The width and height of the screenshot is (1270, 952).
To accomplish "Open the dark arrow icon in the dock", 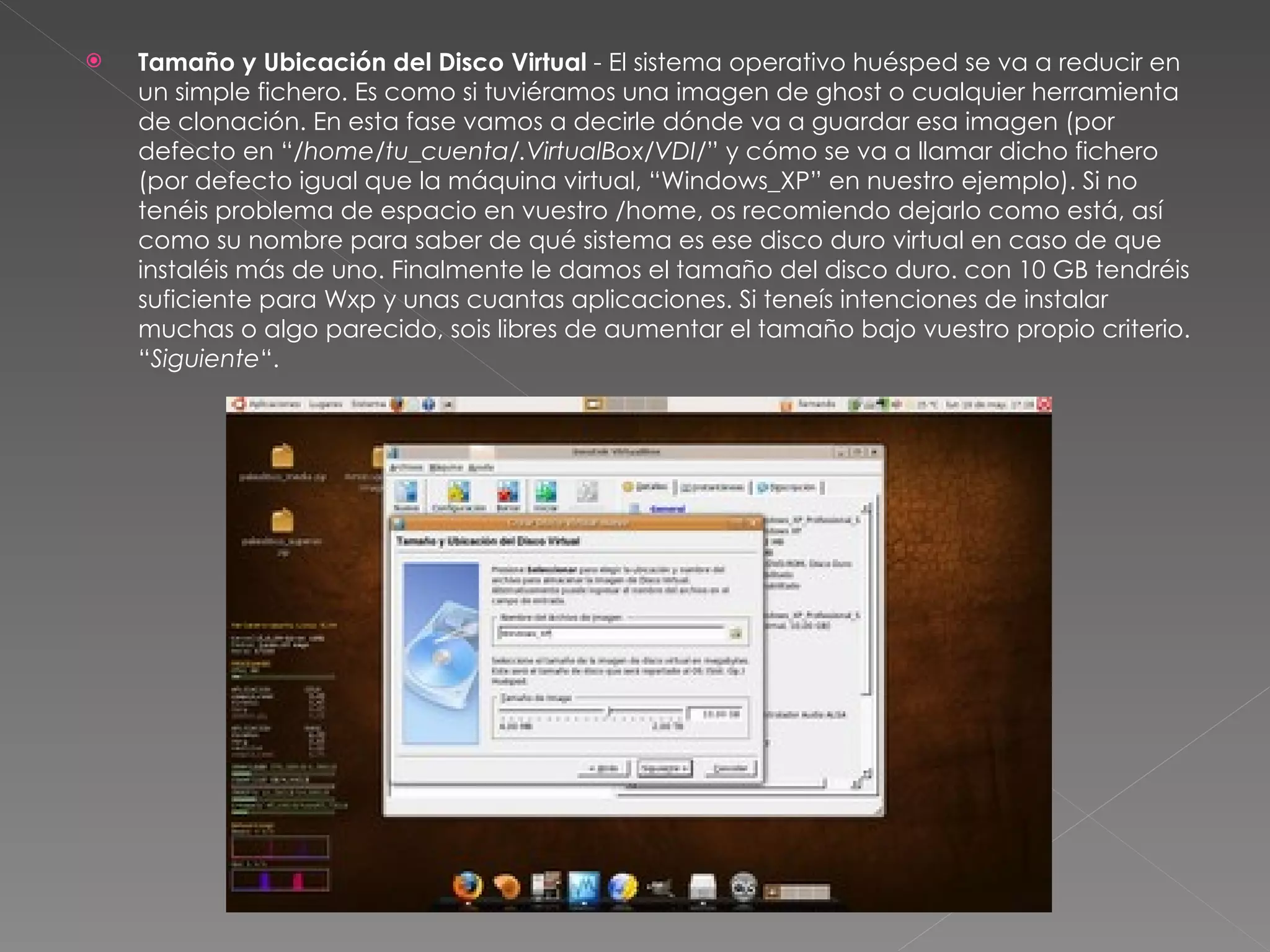I will tap(661, 888).
